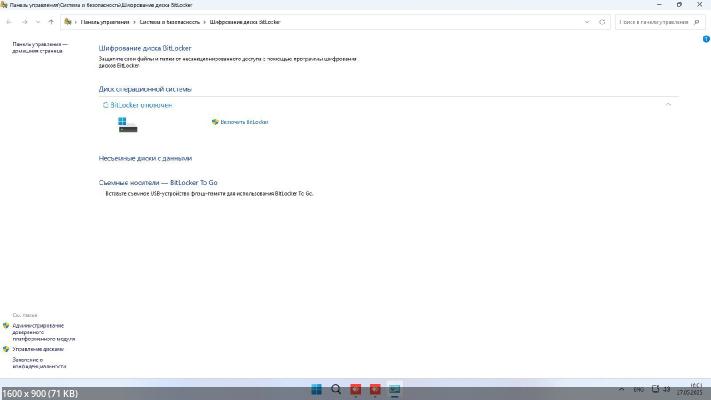Click the 'C: BitLocker отключен' drive label
This screenshot has height=400, width=711.
[137, 105]
